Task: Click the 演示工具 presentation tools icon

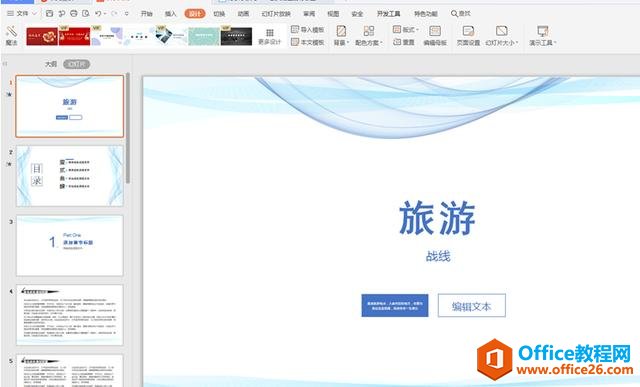Action: [x=542, y=31]
